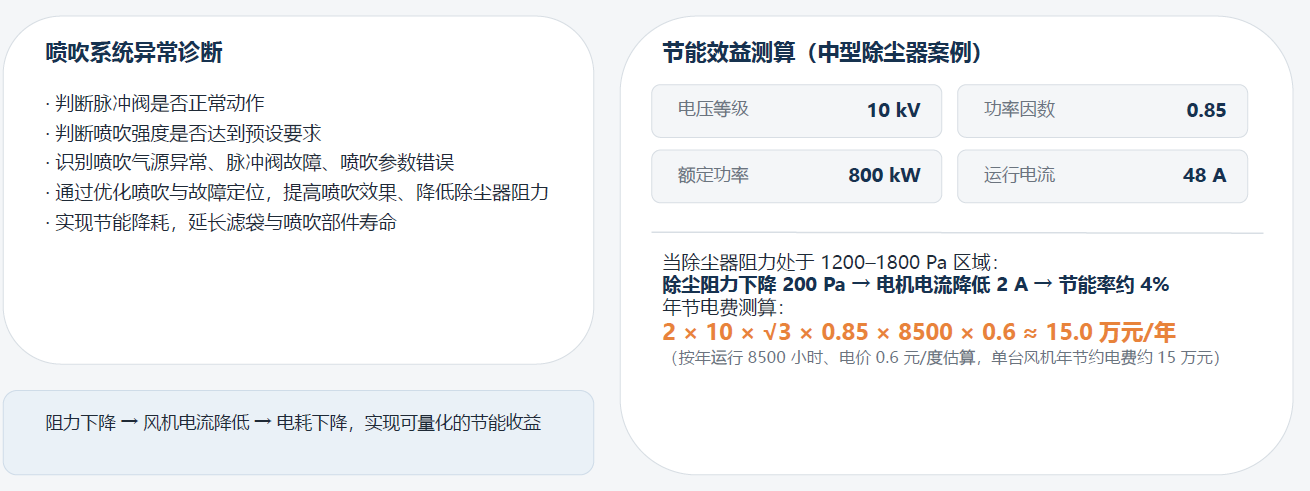Viewport: 1310px width, 491px height.
Task: Click the 通过优化喷吹与故障定位 bullet item
Action: tap(297, 193)
